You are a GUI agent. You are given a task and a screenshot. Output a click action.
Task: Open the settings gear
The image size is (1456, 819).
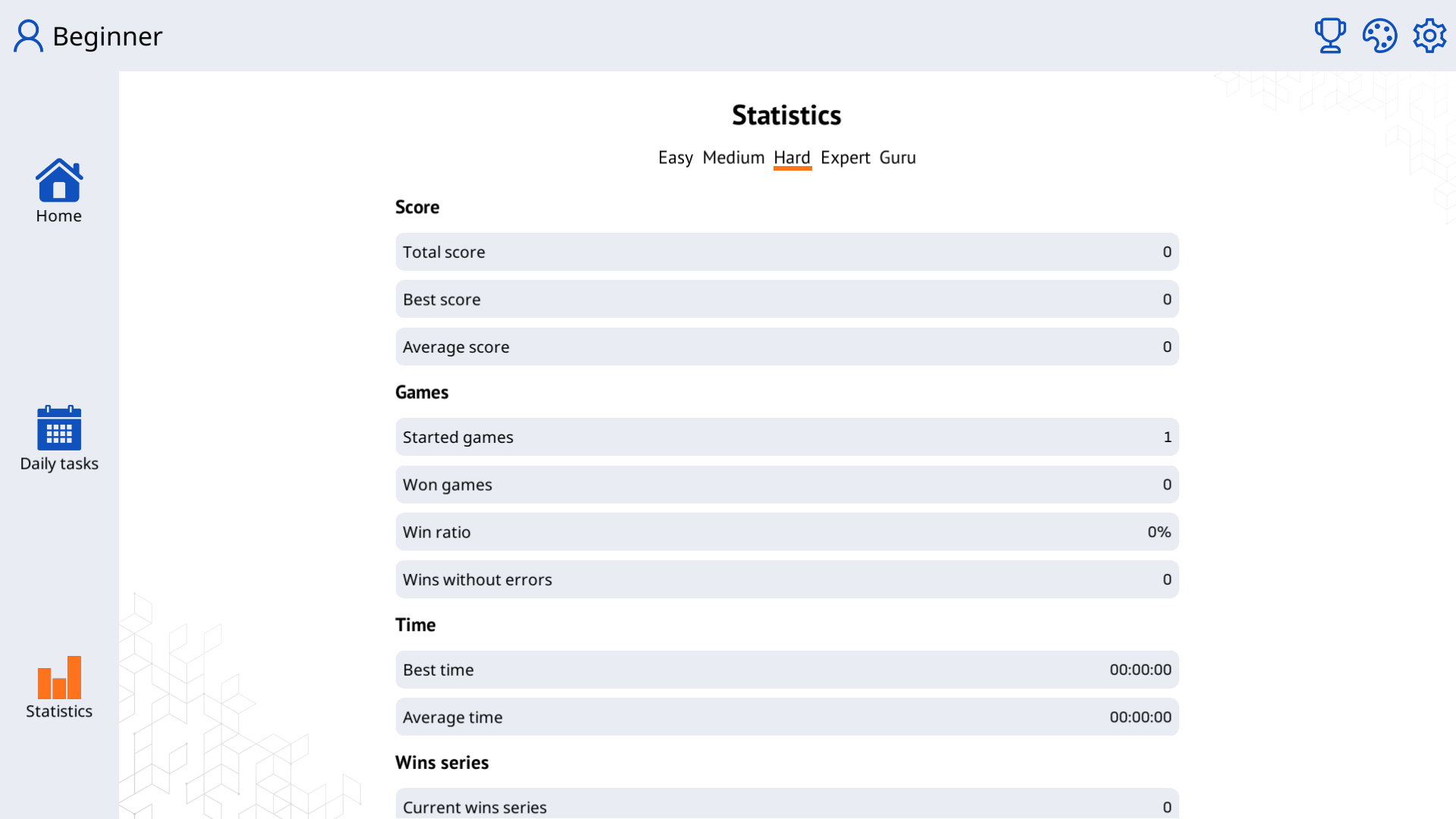point(1429,35)
